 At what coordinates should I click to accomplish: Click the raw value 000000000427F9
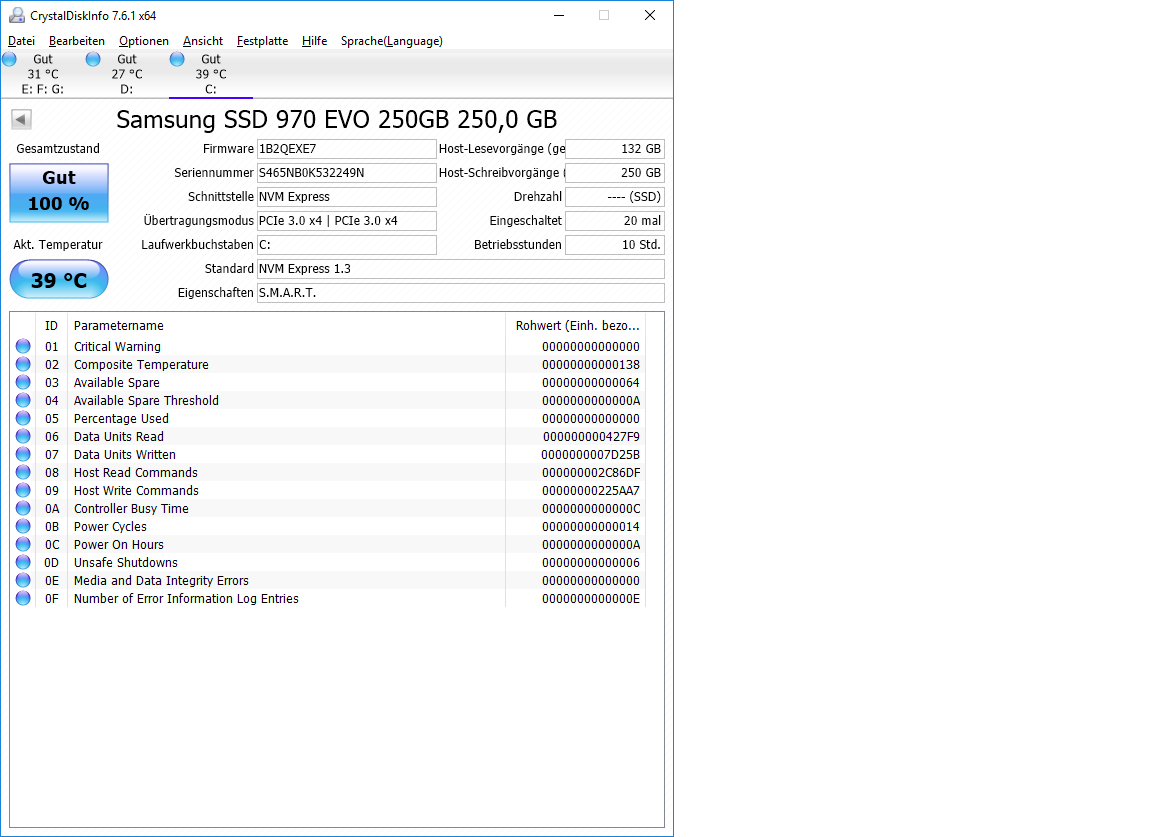pos(591,437)
